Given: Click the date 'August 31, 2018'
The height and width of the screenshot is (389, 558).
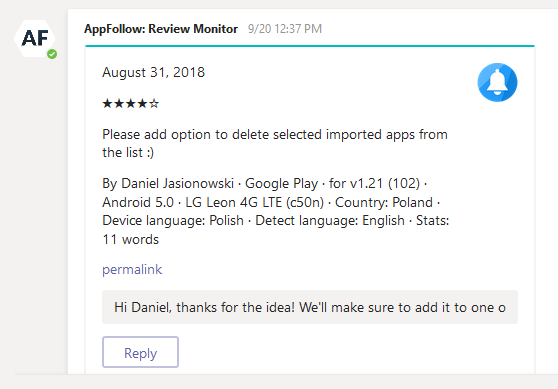Looking at the screenshot, I should (153, 73).
